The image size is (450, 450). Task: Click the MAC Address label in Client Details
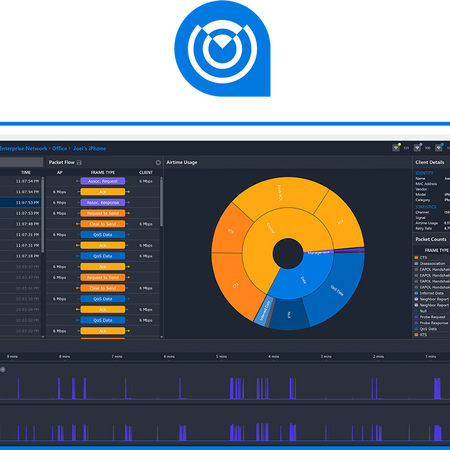click(426, 184)
